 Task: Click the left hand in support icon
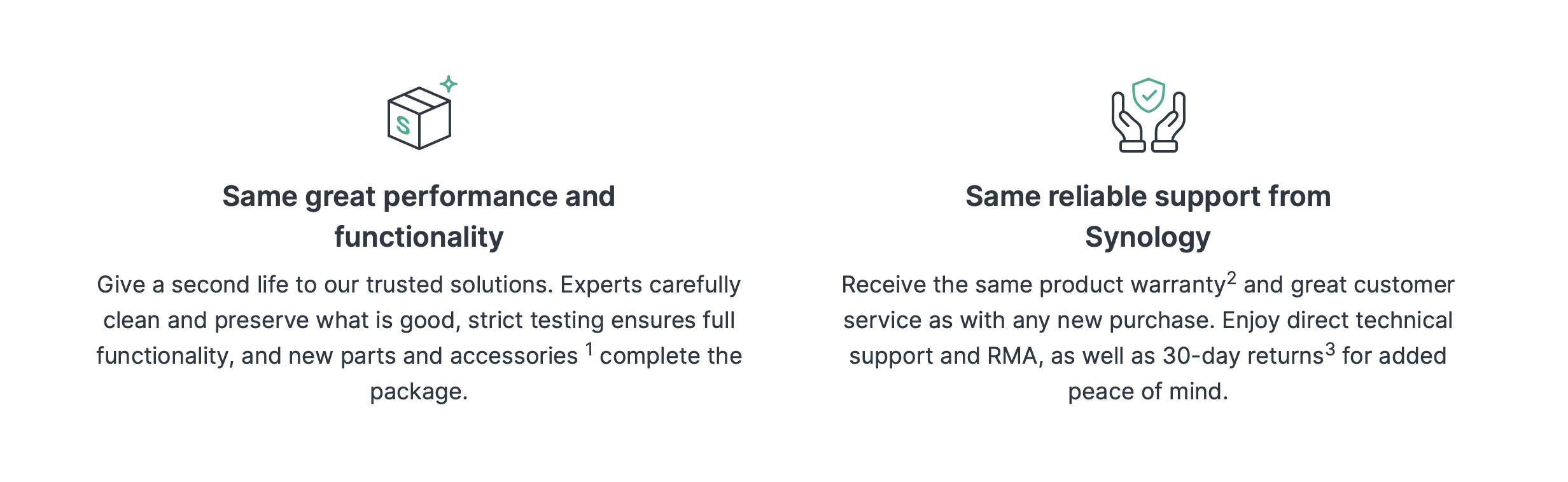(1127, 125)
